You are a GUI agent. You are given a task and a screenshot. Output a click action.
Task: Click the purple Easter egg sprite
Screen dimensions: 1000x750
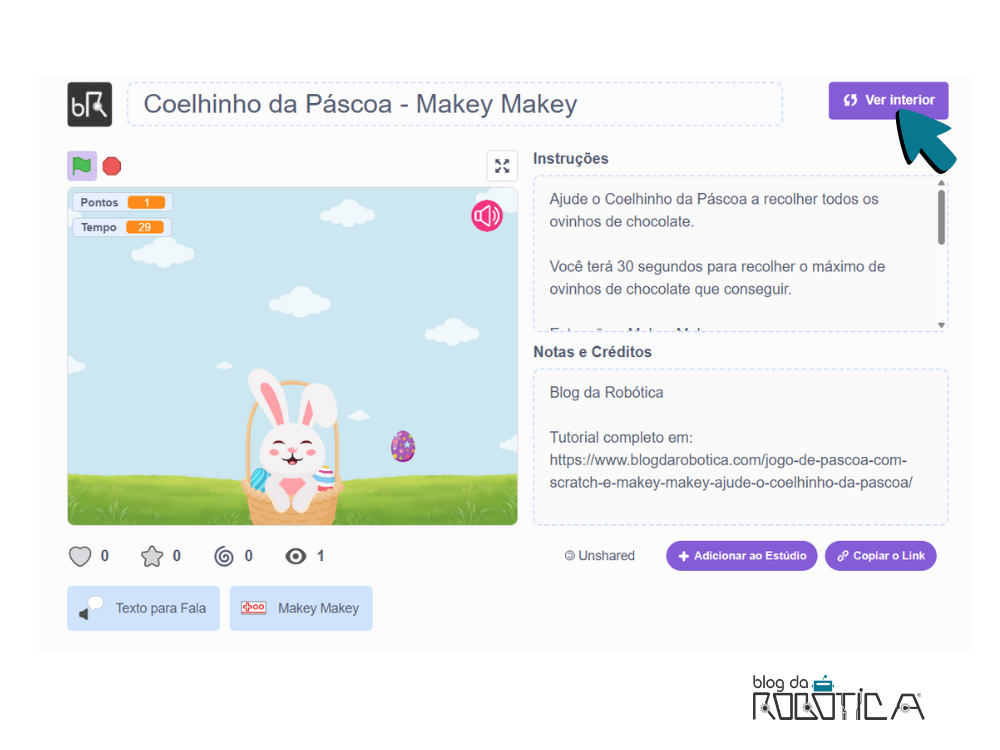pyautogui.click(x=403, y=446)
